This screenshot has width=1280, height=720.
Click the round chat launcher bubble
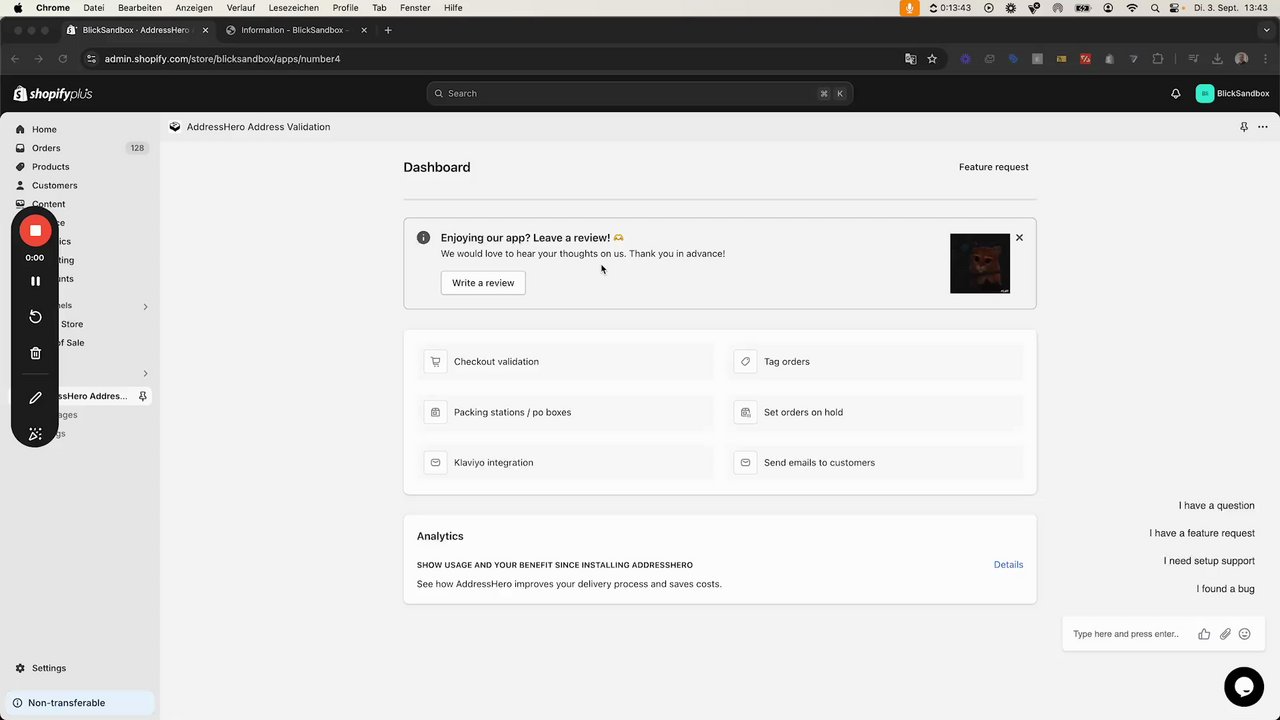(x=1244, y=687)
